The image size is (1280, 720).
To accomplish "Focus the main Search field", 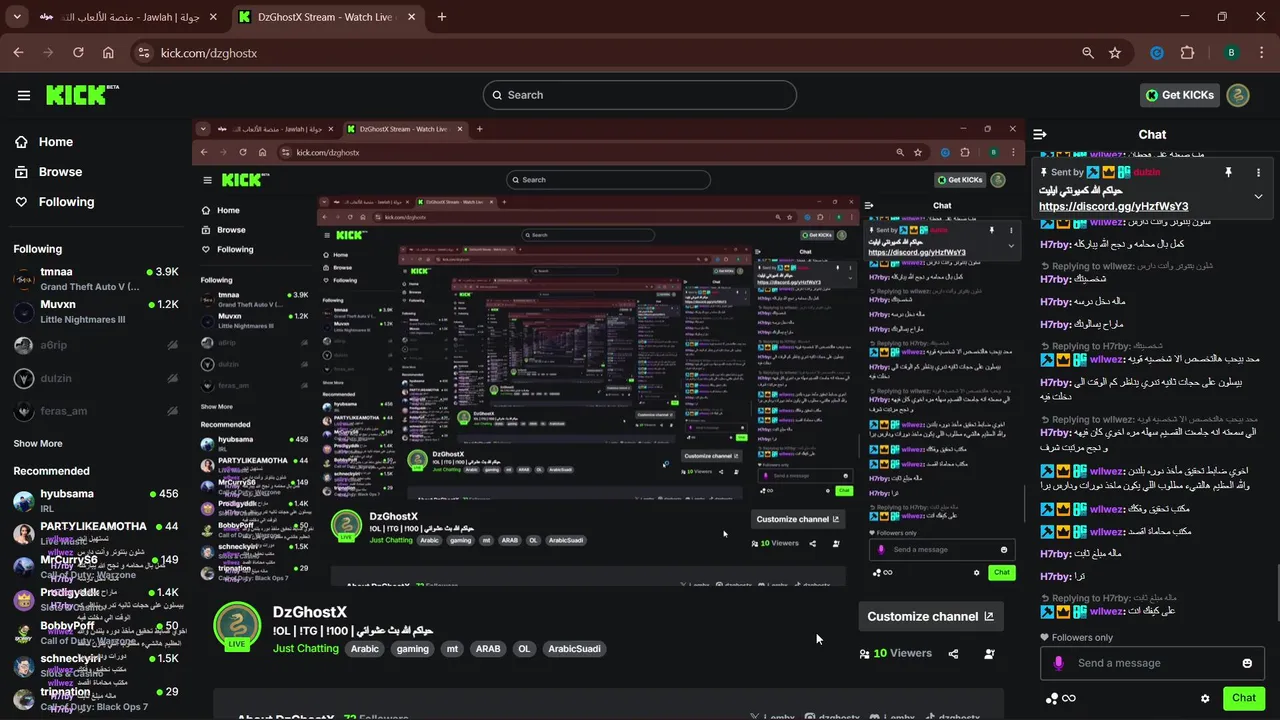I will (640, 95).
